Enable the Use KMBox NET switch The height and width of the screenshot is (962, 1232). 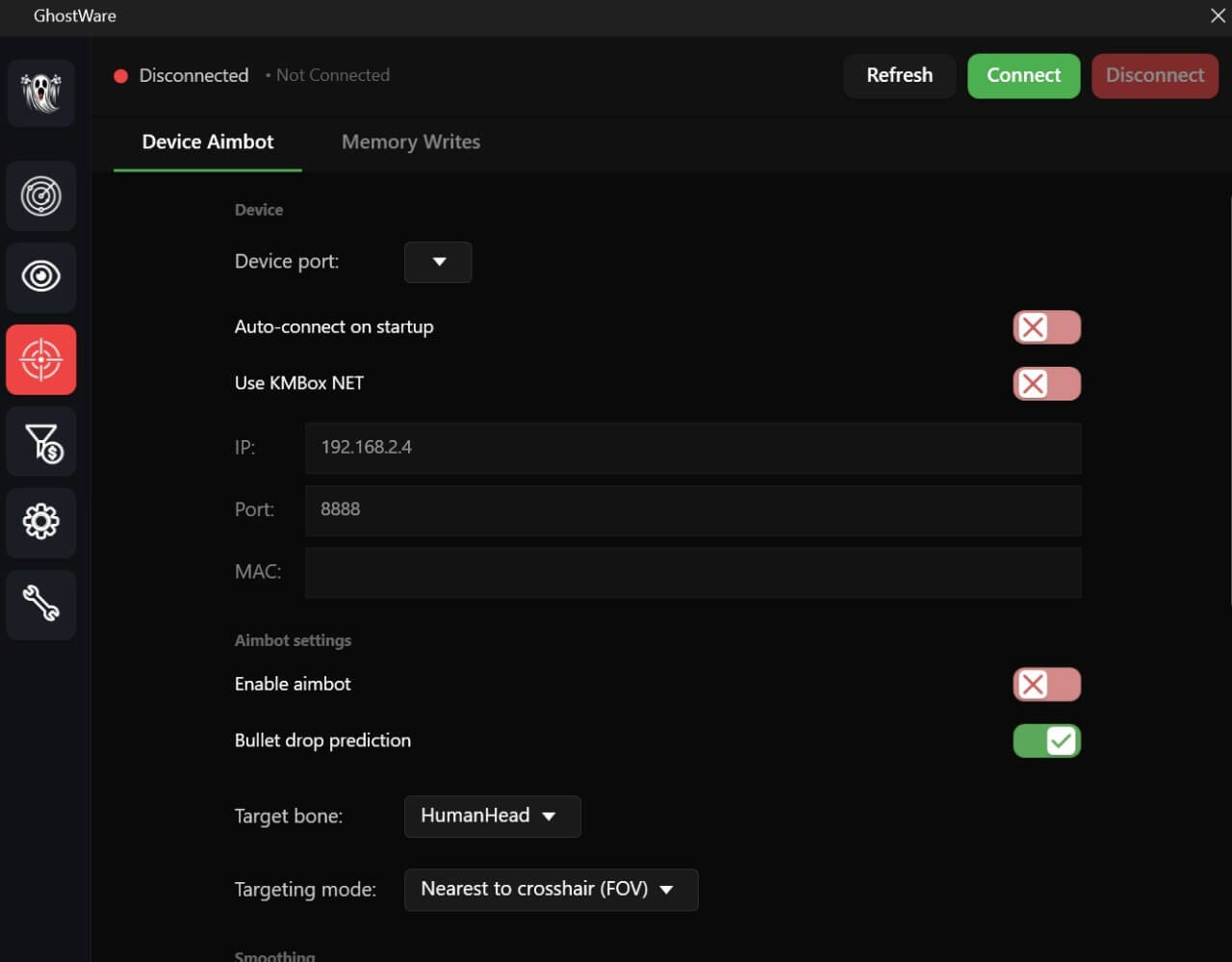pyautogui.click(x=1046, y=383)
